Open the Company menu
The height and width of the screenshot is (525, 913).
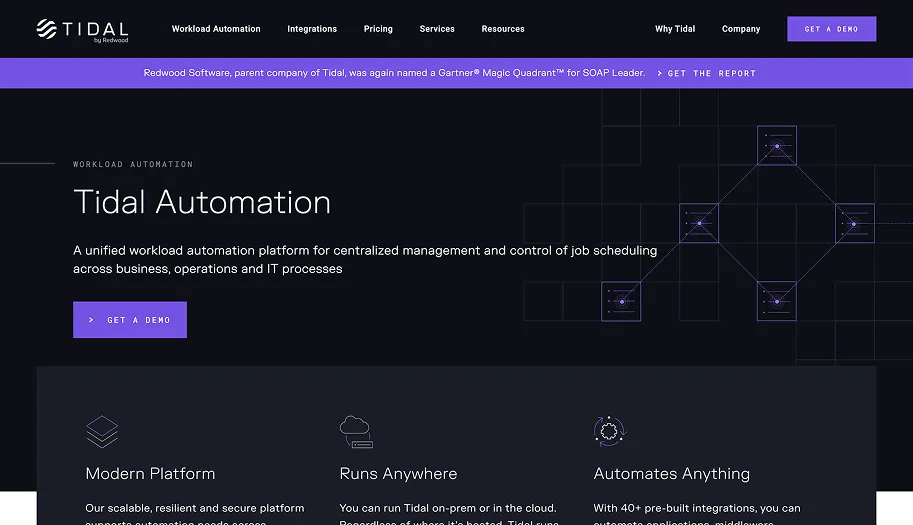(741, 29)
